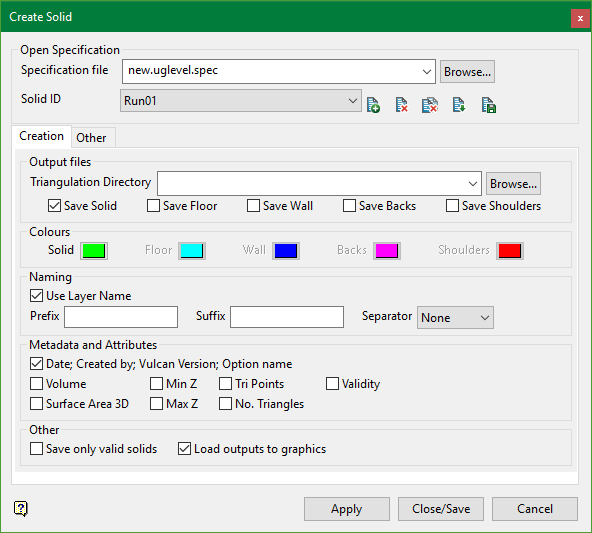Click the delete all Solid IDs icon
592x533 pixels.
tap(430, 105)
